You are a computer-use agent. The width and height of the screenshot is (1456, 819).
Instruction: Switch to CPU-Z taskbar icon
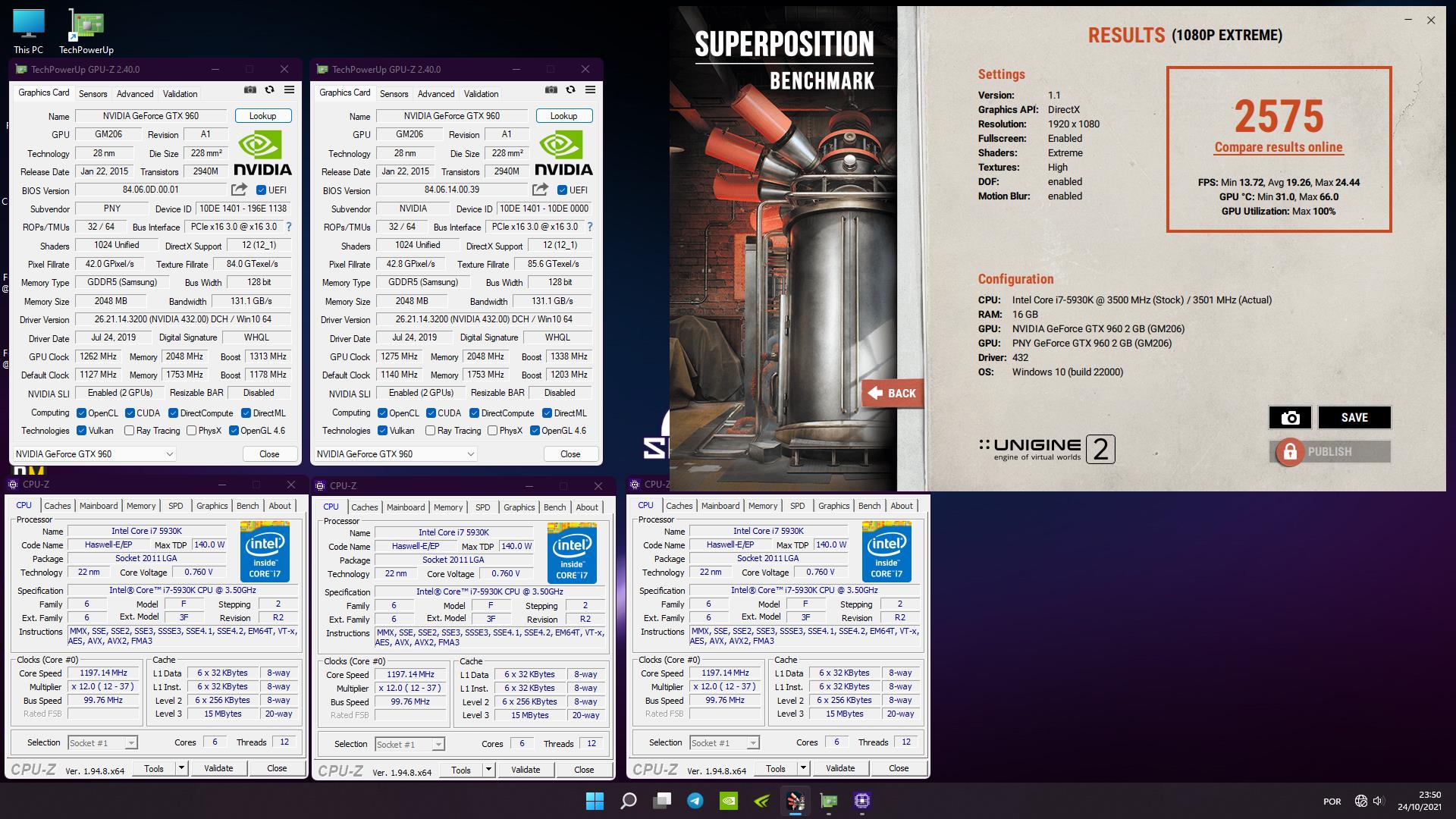[x=862, y=801]
